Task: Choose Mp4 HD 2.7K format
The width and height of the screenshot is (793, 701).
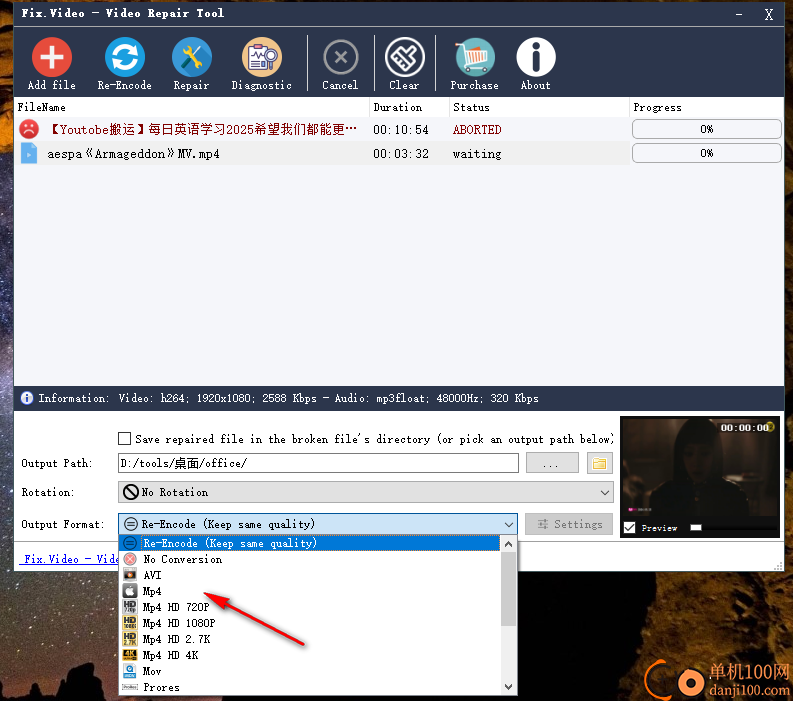Action: (x=309, y=639)
